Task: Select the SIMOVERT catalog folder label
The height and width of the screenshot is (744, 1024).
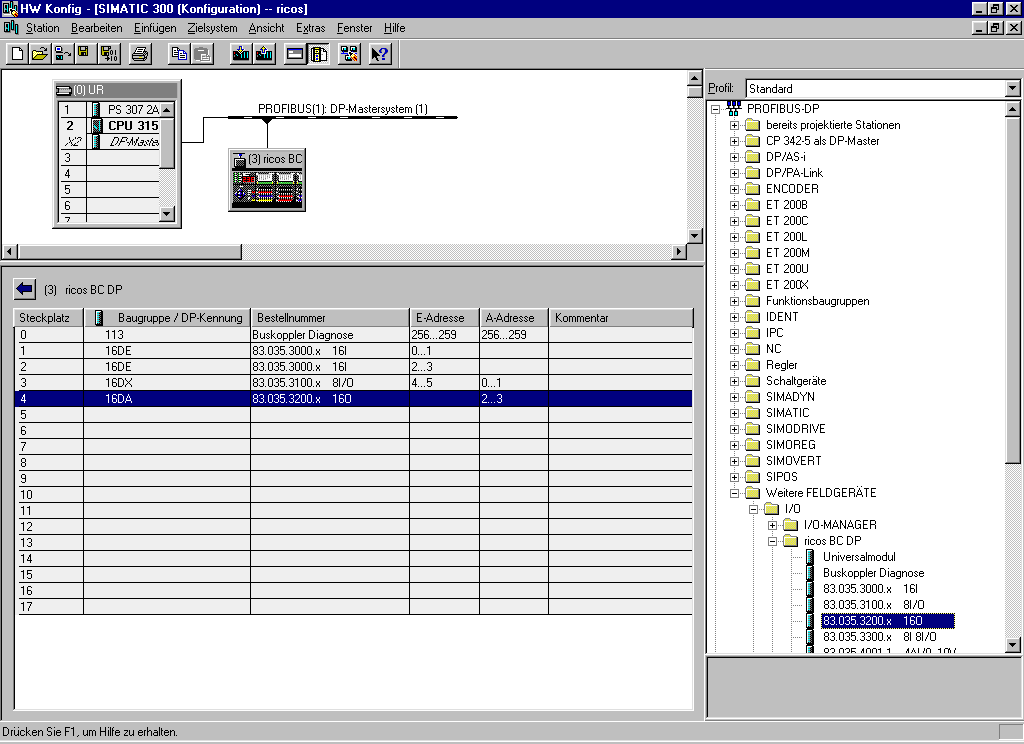Action: coord(793,461)
